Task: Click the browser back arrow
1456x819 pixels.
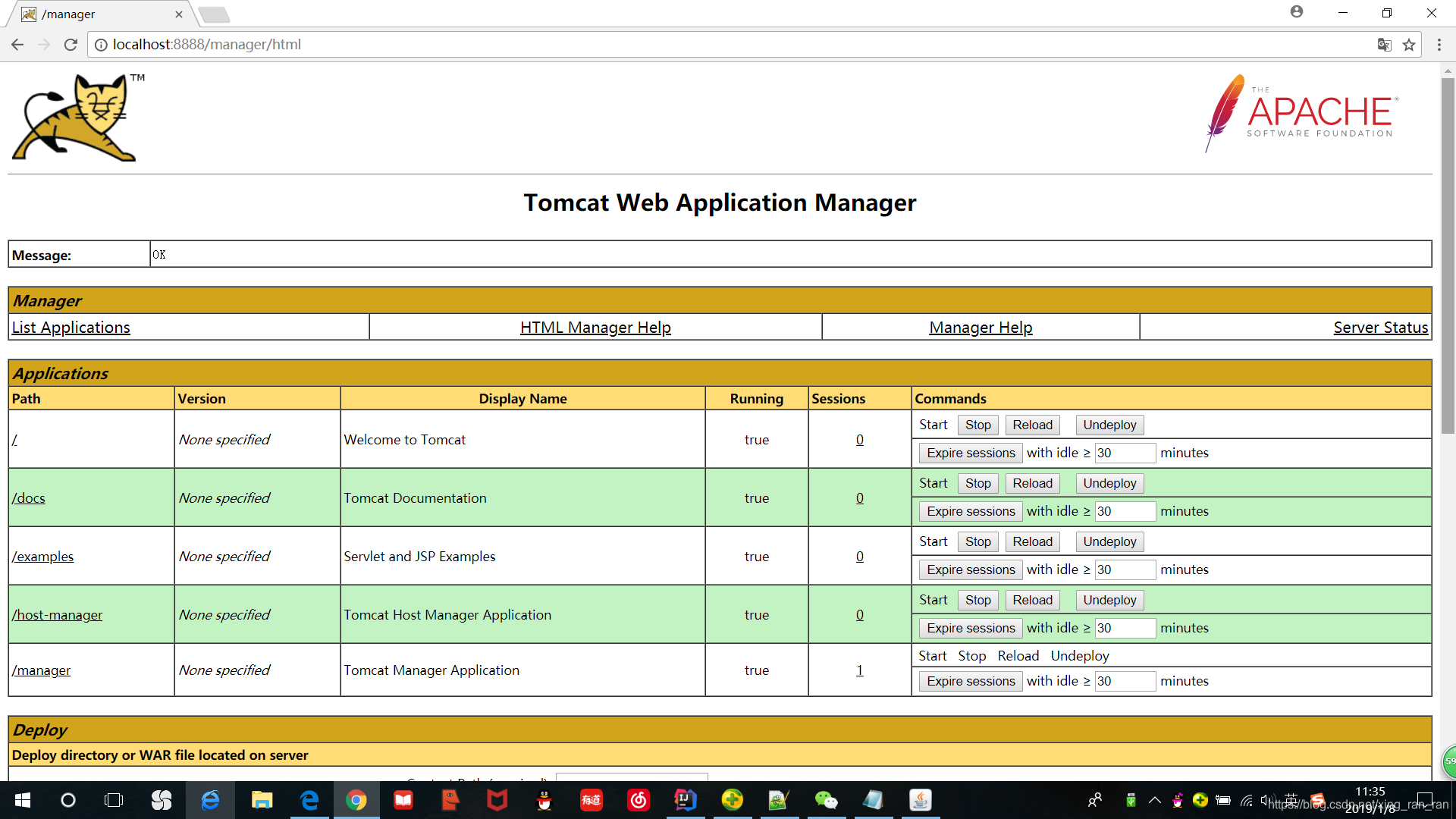Action: point(17,45)
